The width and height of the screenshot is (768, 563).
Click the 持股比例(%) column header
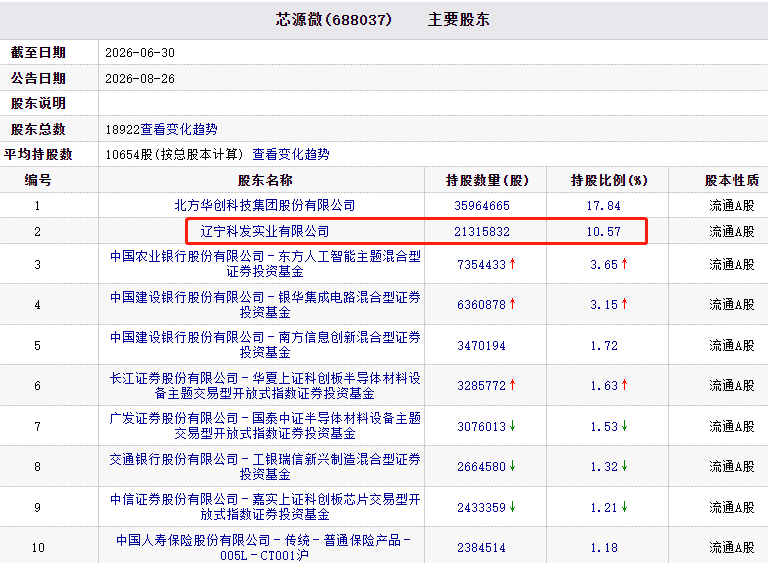(x=609, y=180)
